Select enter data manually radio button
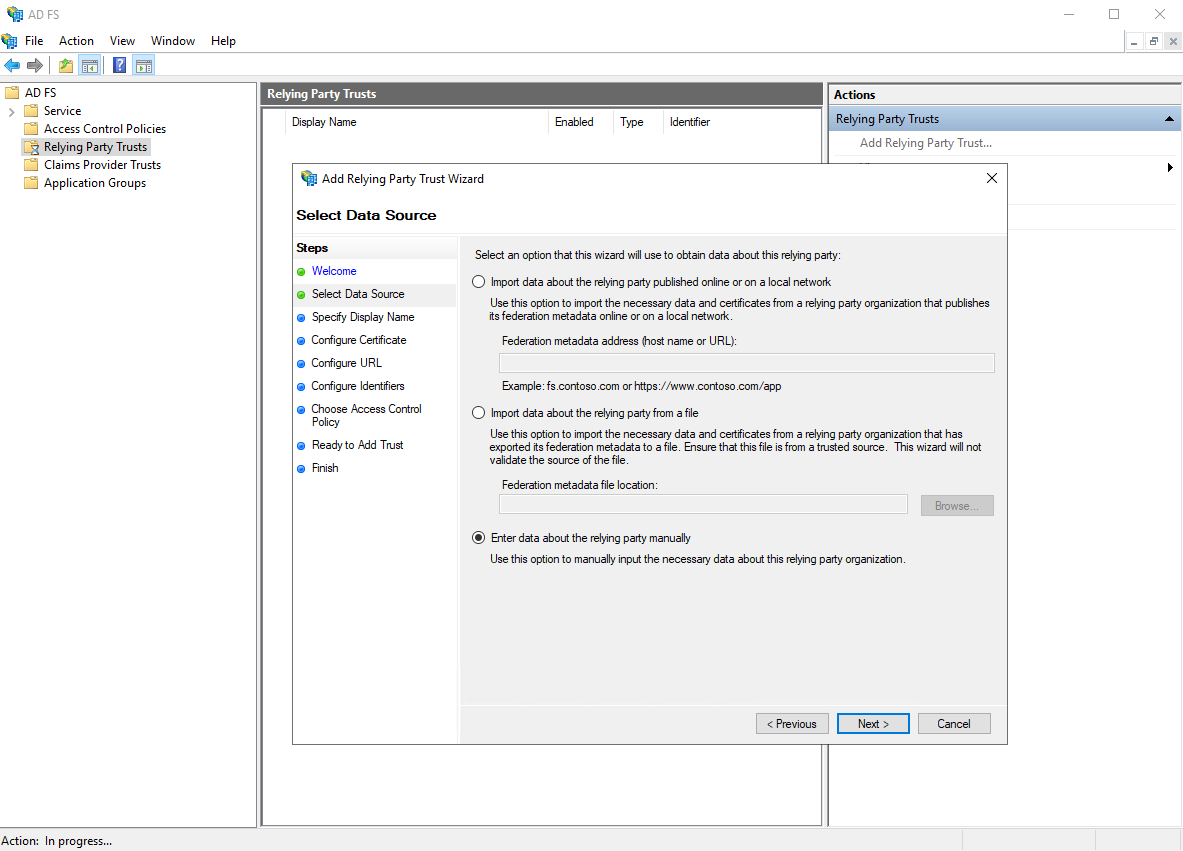Viewport: 1183px width, 851px height. coord(478,538)
